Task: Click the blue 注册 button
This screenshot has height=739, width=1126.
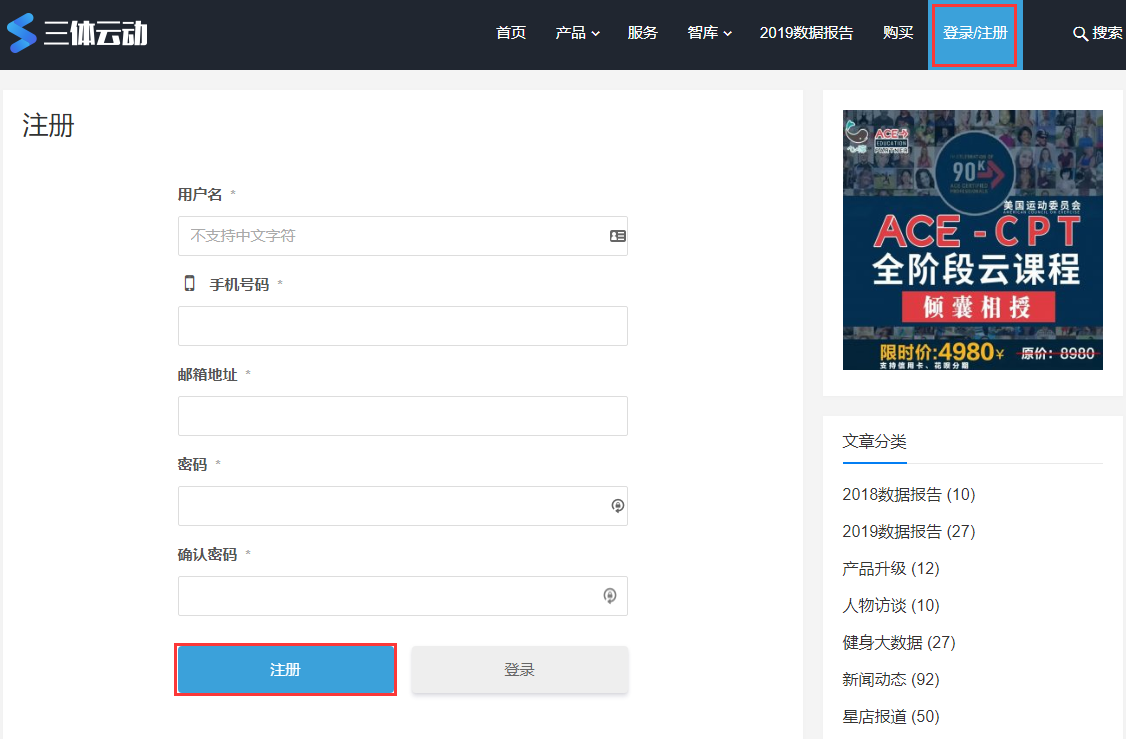Action: [x=286, y=669]
